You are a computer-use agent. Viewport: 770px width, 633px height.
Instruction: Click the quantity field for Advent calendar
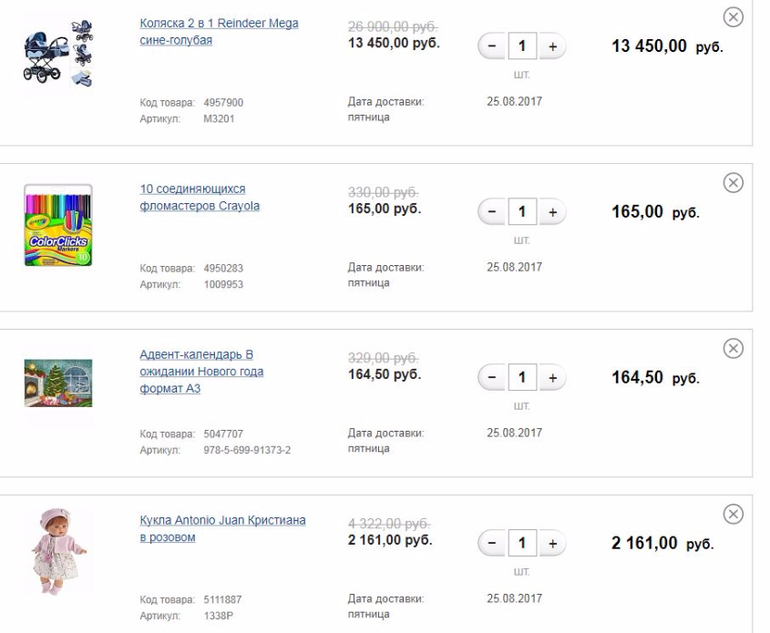(522, 378)
